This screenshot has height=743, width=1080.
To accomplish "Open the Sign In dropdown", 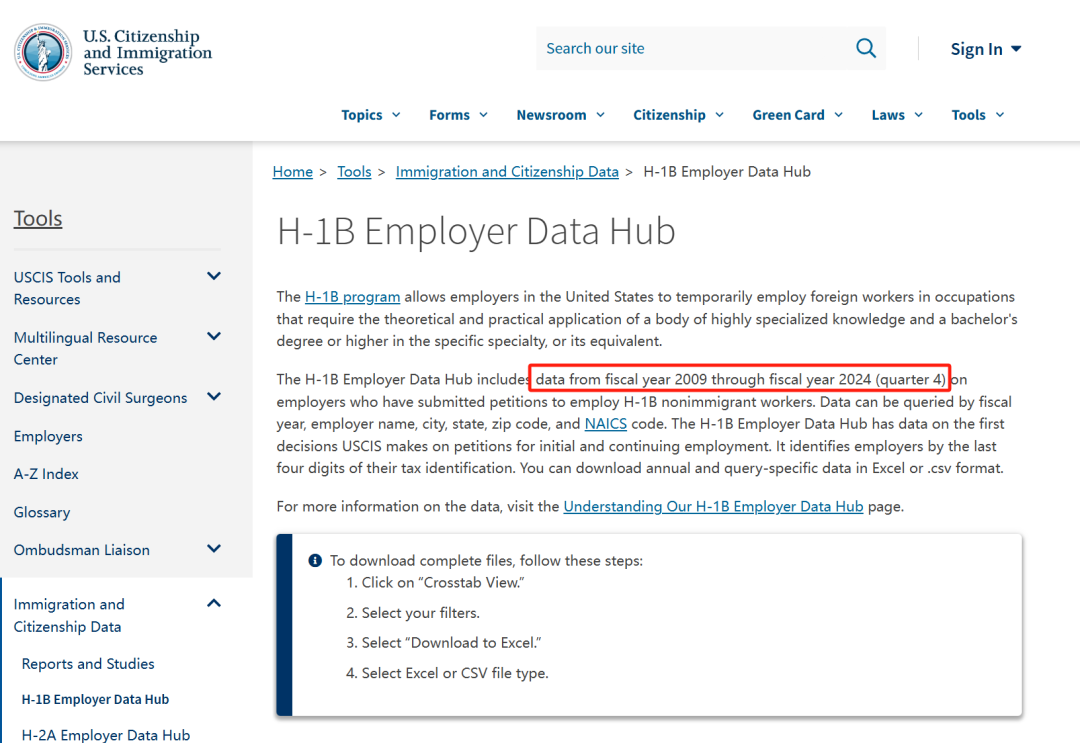I will [x=985, y=49].
